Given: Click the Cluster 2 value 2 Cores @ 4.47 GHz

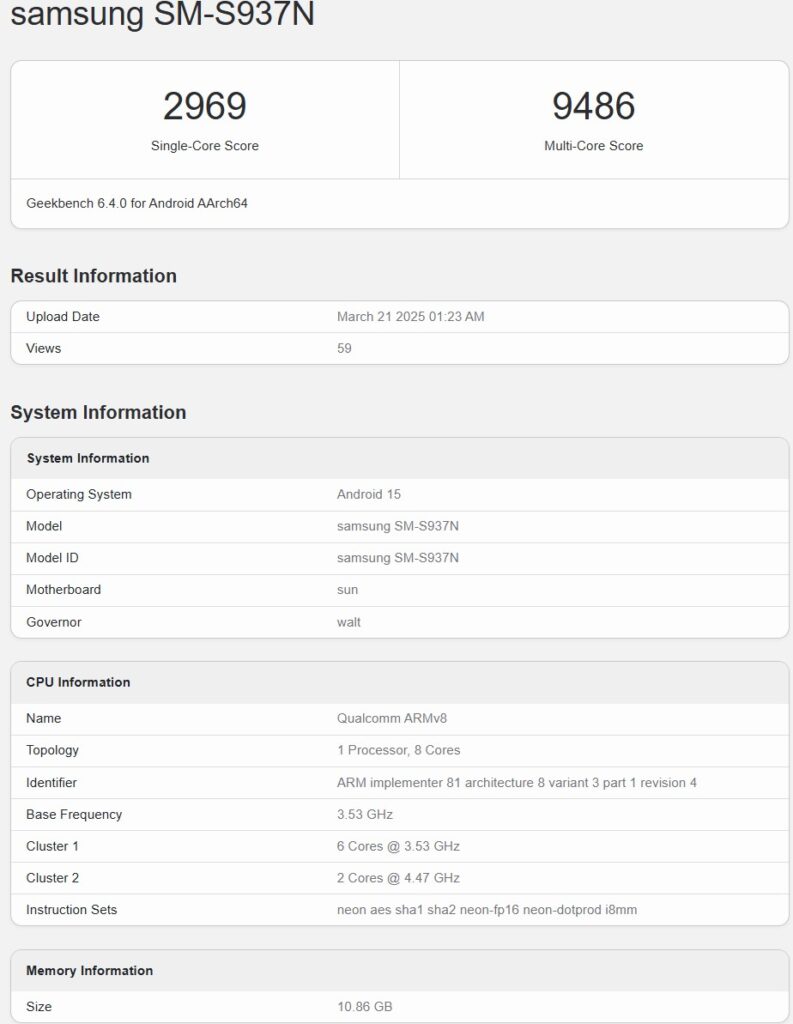Looking at the screenshot, I should point(398,878).
